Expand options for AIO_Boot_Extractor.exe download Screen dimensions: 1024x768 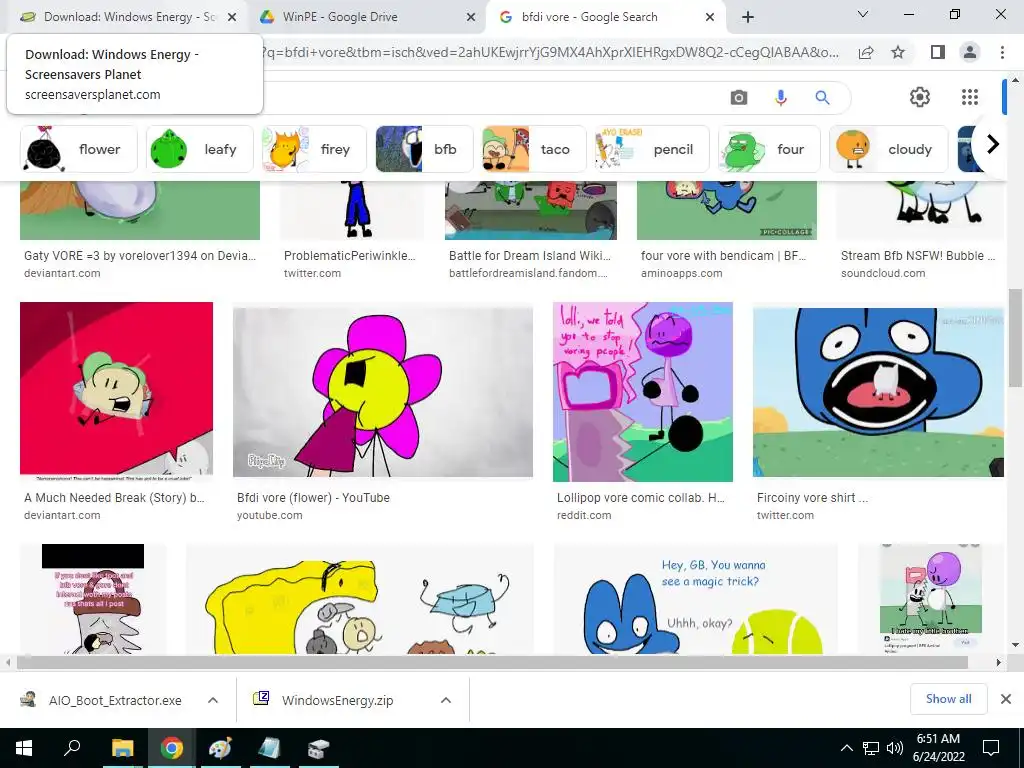pos(213,700)
